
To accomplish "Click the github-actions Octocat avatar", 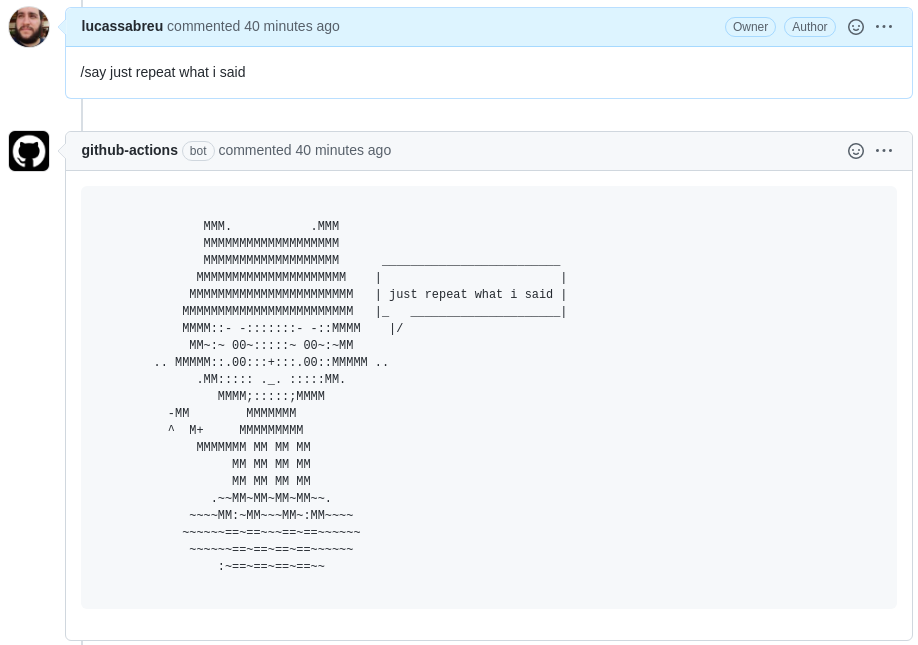I will pos(29,151).
